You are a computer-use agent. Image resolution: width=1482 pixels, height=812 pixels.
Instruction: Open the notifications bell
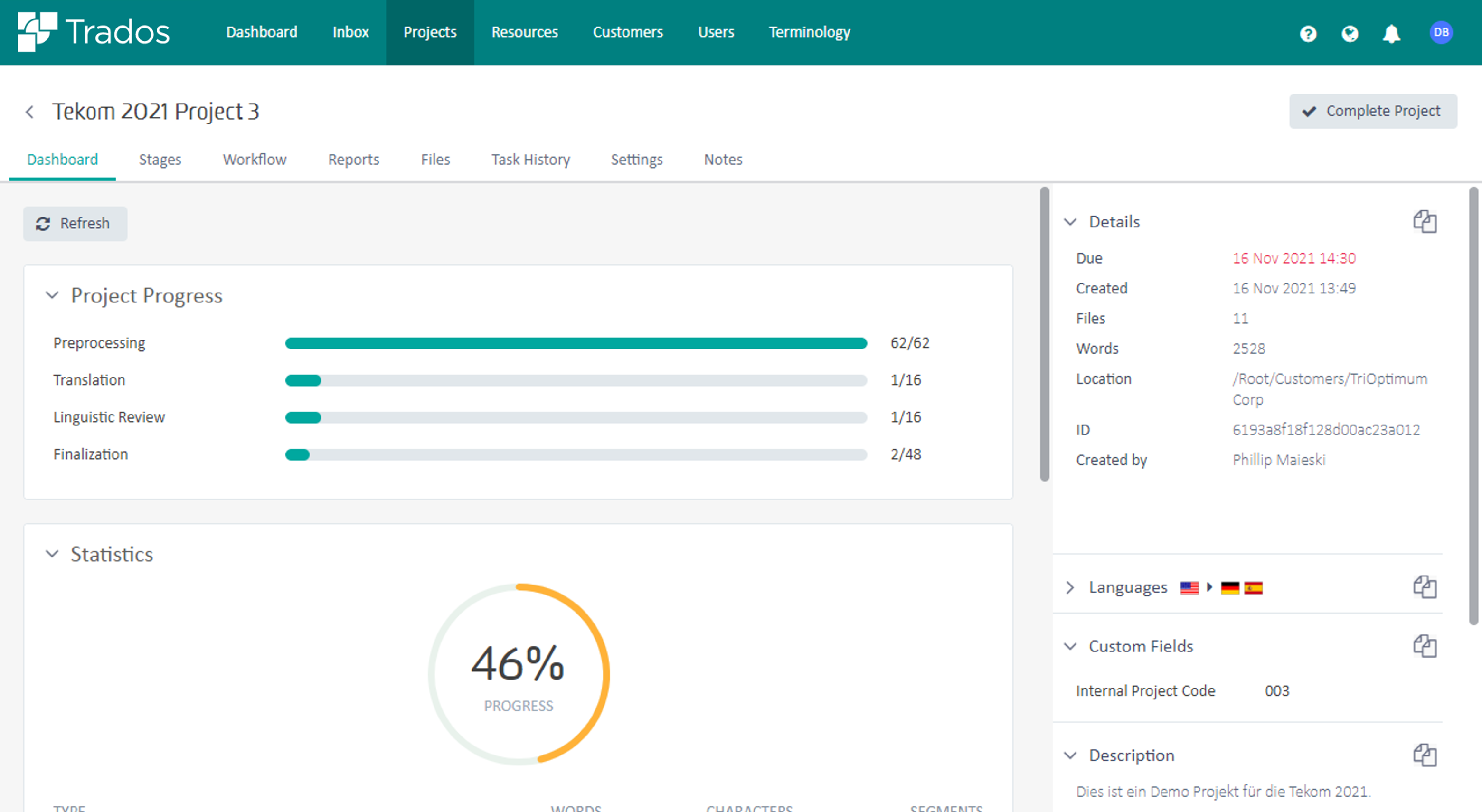[1391, 33]
